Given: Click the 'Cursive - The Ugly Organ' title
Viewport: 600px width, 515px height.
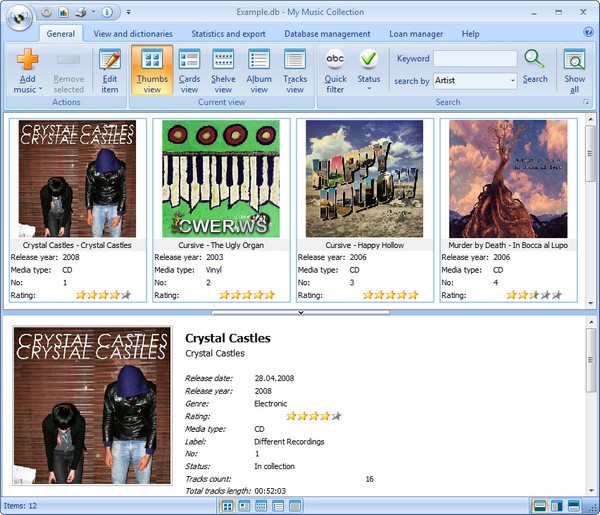Looking at the screenshot, I should (221, 245).
